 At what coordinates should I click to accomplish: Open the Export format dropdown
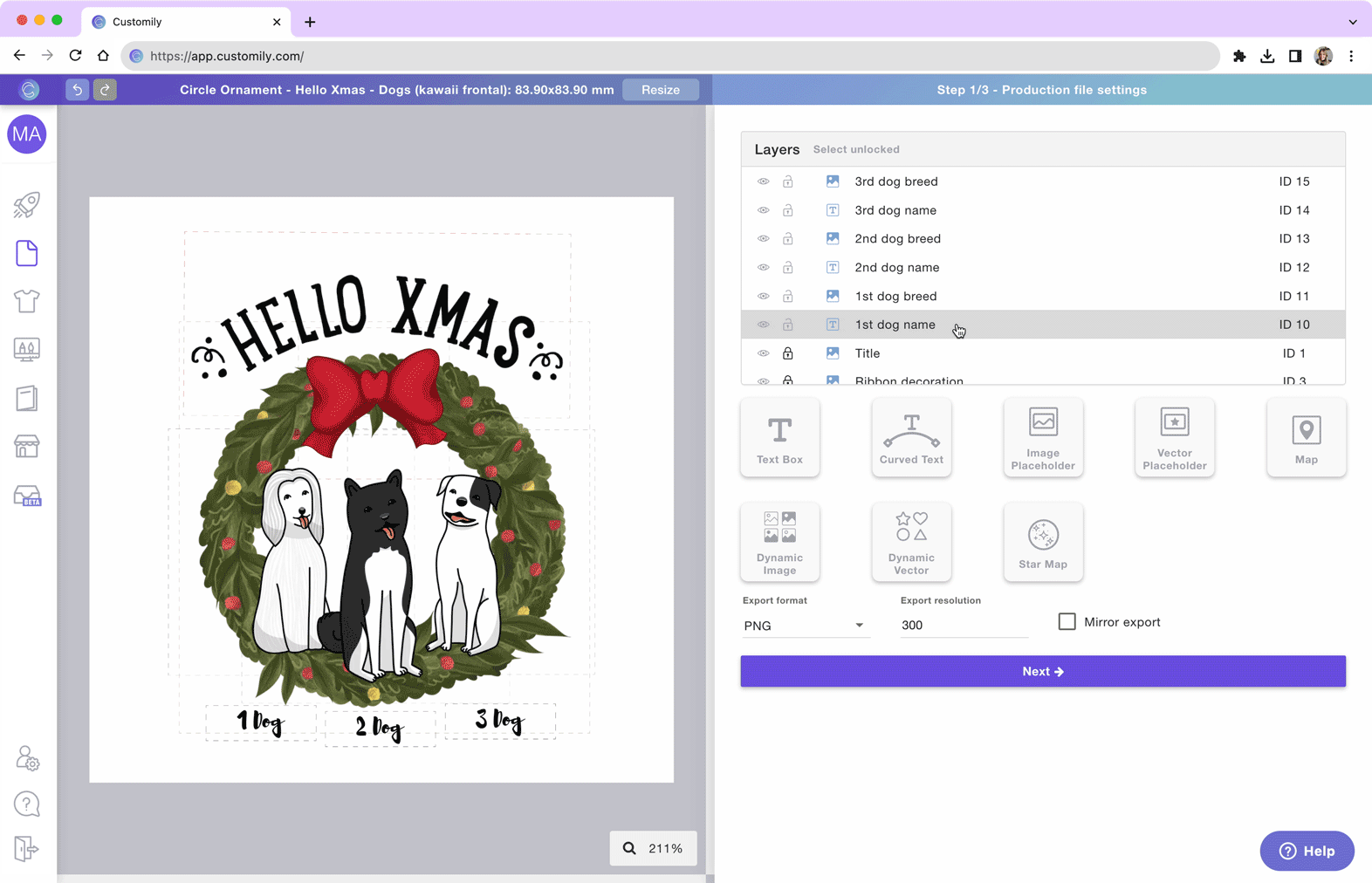805,626
